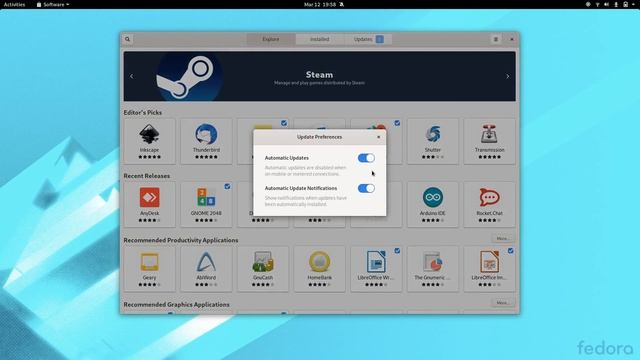Click the network icon in top bar
Image resolution: width=640 pixels, height=360 pixels.
(597, 4)
